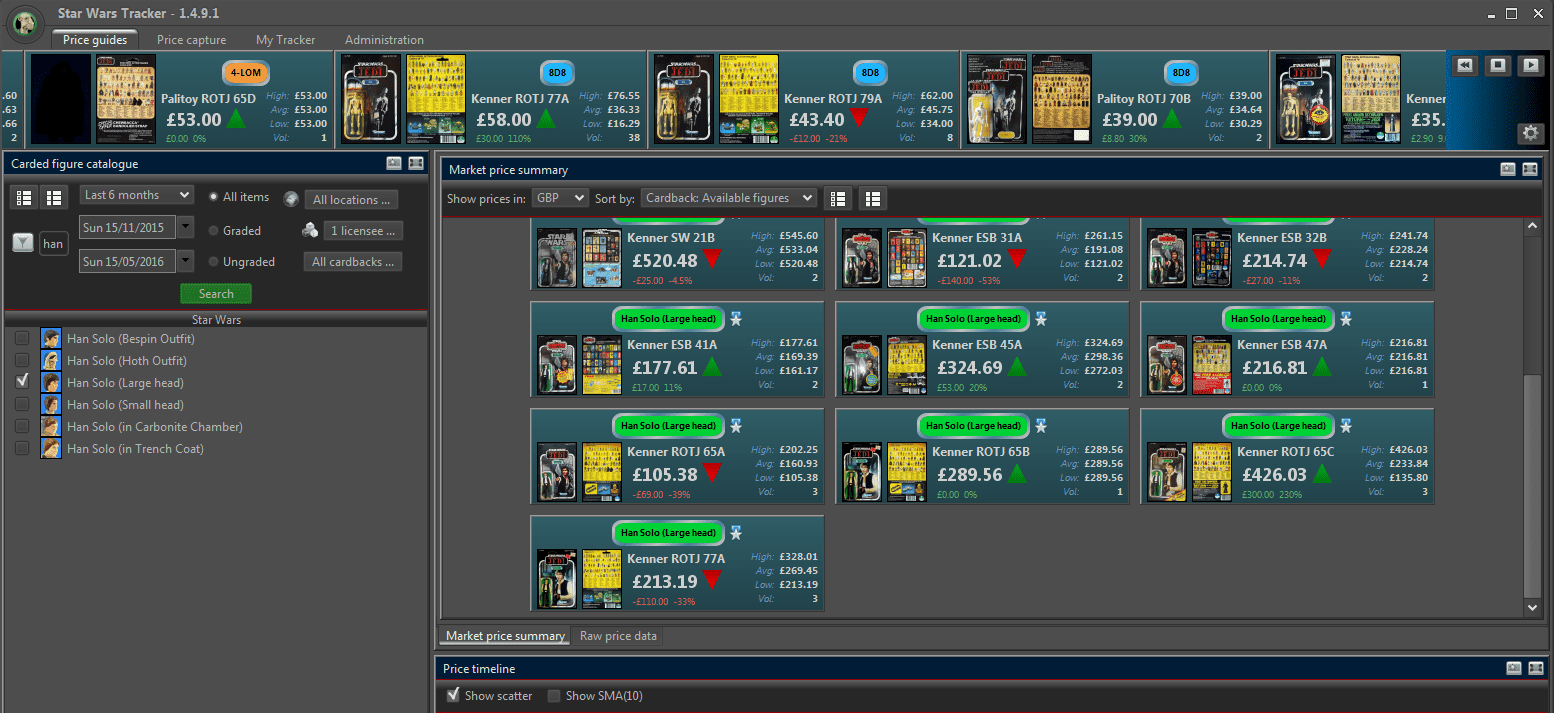Switch to the Price capture tab

point(191,40)
